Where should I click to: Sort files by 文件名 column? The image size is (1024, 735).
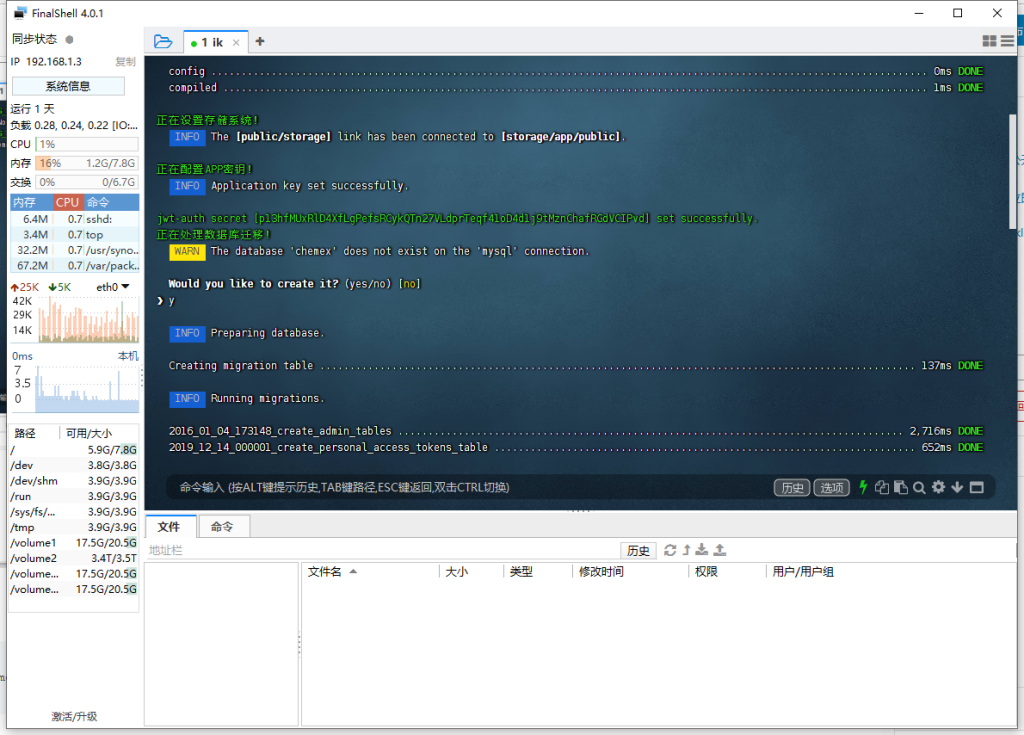[370, 572]
